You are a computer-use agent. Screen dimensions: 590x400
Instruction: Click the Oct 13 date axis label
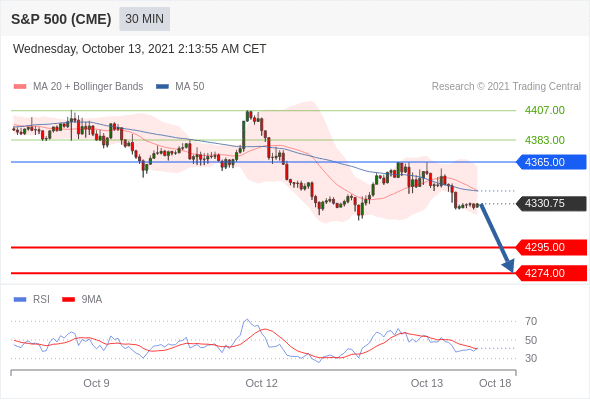[x=427, y=383]
